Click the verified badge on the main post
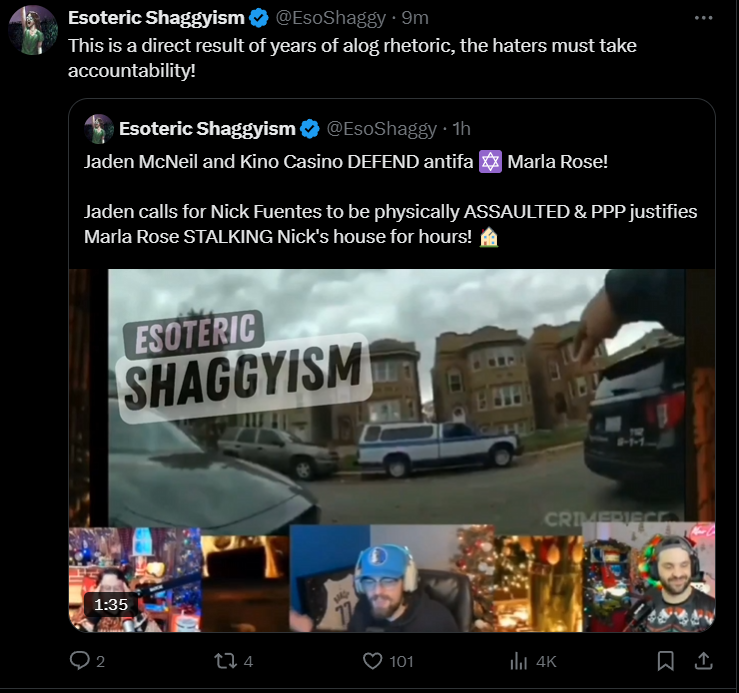This screenshot has width=739, height=693. (259, 18)
